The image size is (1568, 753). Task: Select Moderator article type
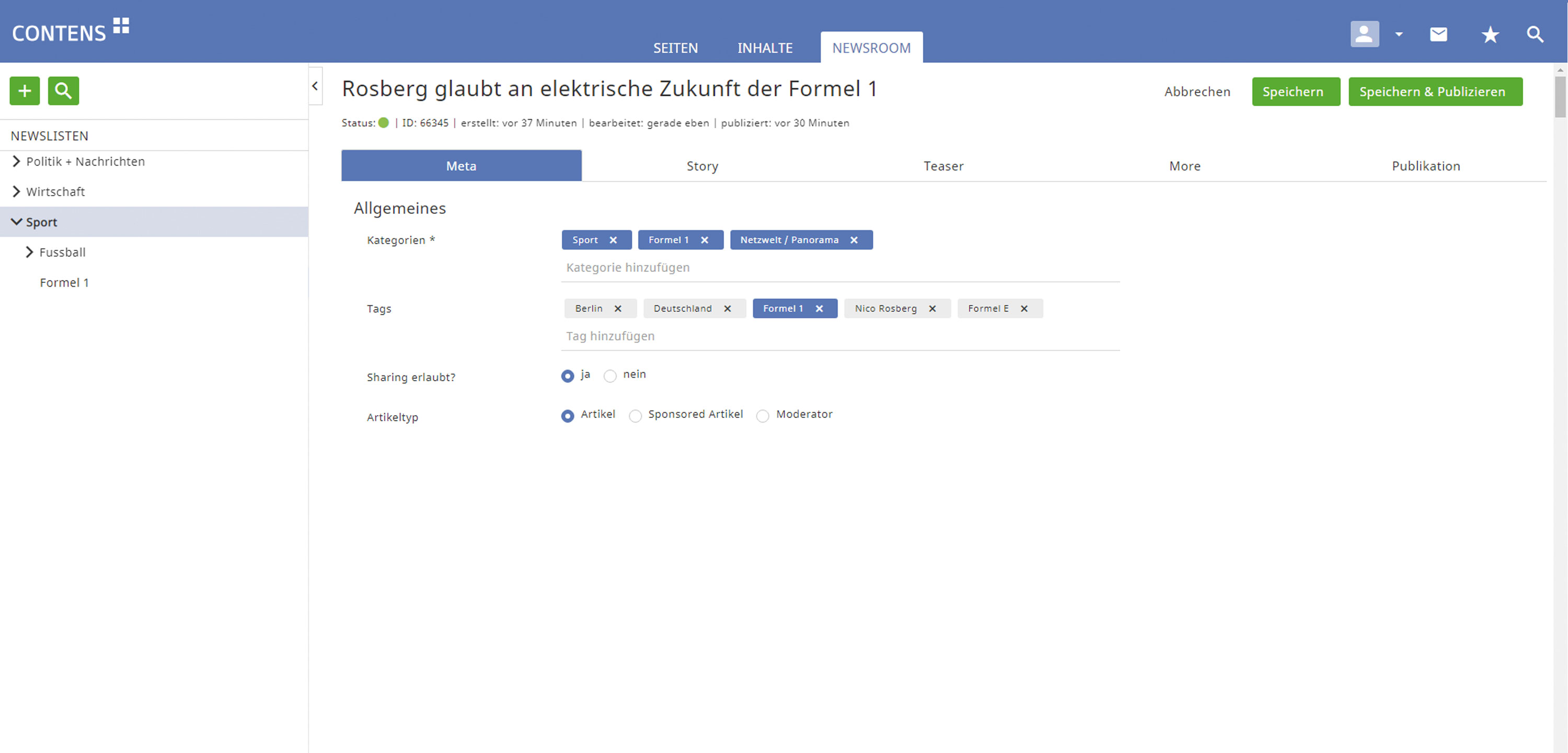point(763,416)
